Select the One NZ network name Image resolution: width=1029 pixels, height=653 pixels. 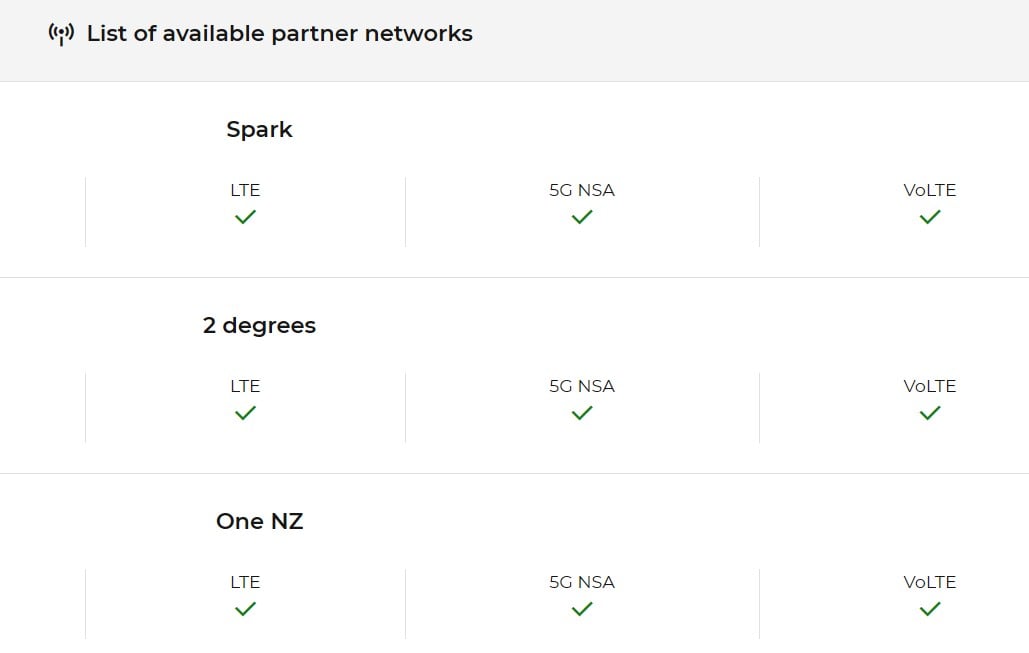pyautogui.click(x=259, y=522)
